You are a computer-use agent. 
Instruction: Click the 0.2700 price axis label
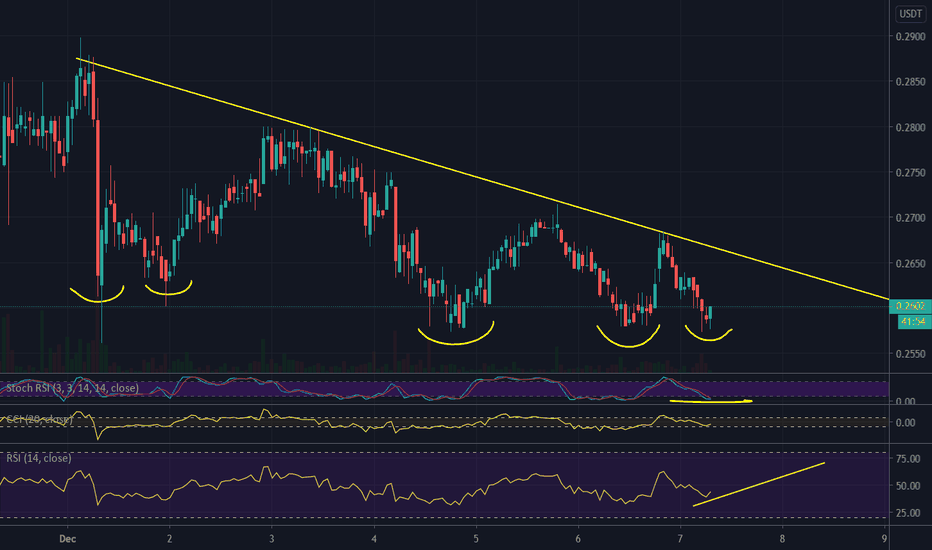[910, 218]
